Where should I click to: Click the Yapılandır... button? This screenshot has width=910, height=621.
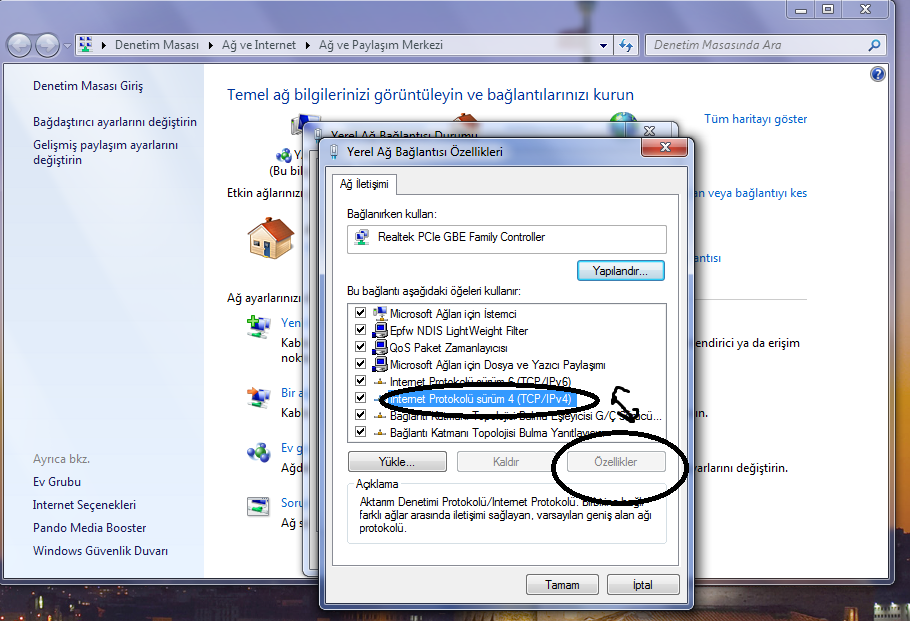tap(620, 270)
